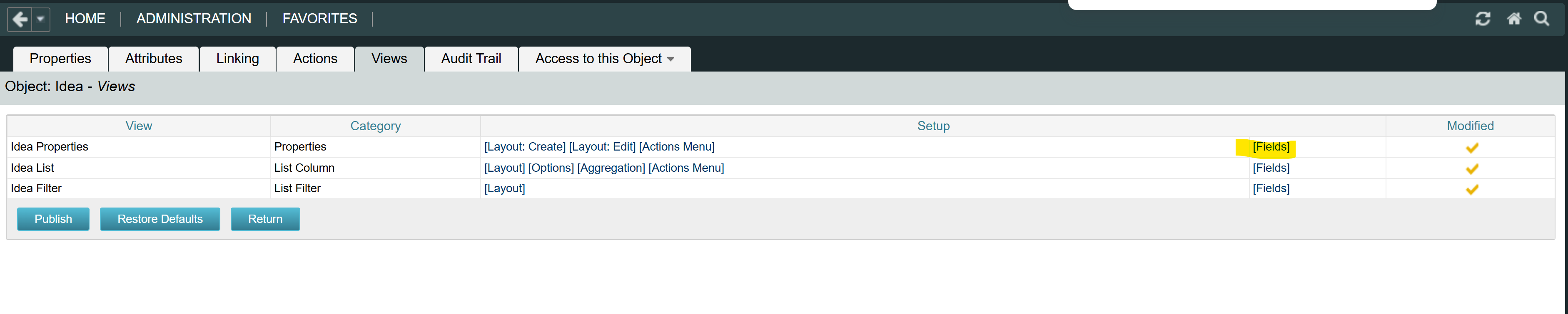The width and height of the screenshot is (1568, 314).
Task: Open the back history dropdown arrow
Action: (40, 20)
